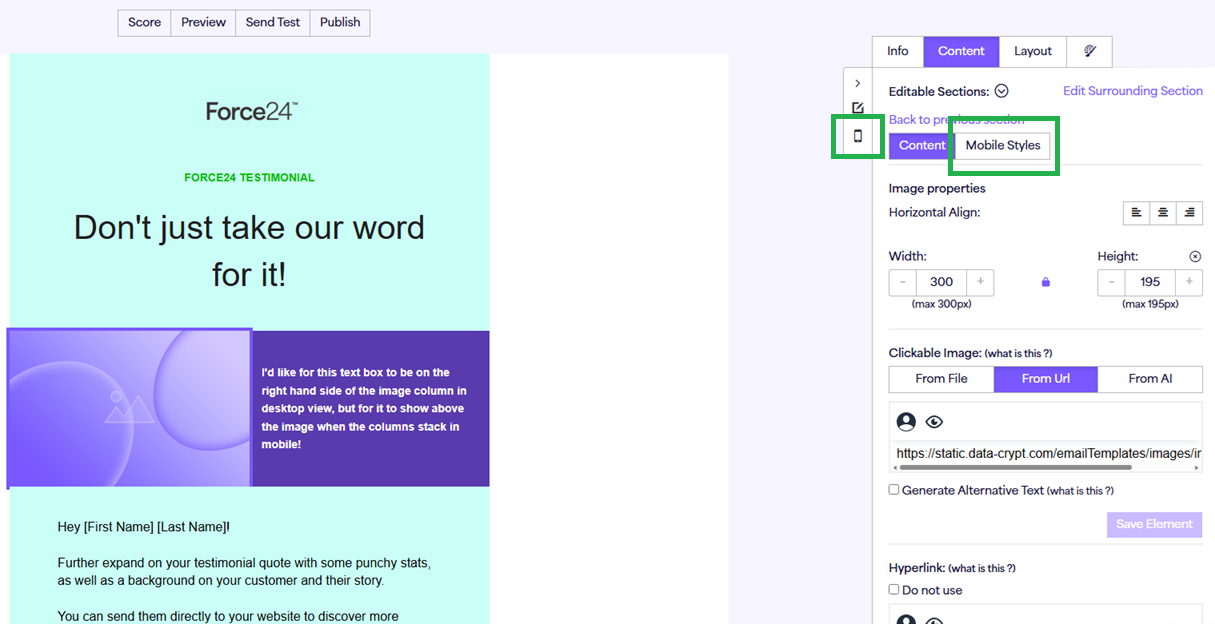Collapse the side panel with the chevron arrow
The width and height of the screenshot is (1215, 624).
pyautogui.click(x=858, y=83)
